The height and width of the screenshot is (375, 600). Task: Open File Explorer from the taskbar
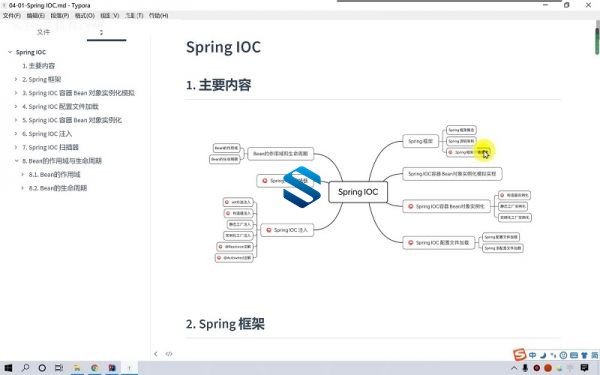pyautogui.click(x=77, y=368)
